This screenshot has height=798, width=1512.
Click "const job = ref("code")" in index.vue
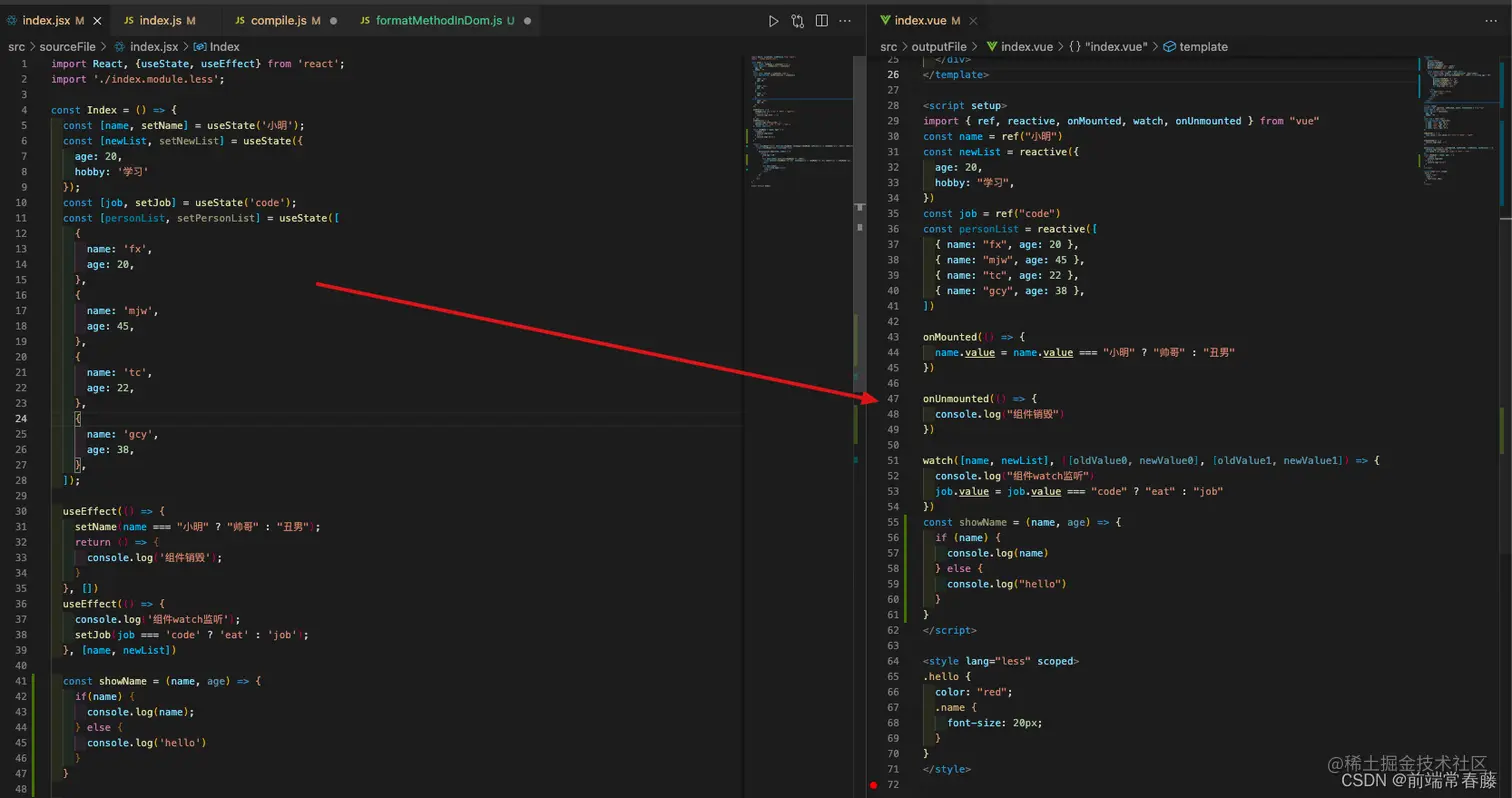[992, 213]
